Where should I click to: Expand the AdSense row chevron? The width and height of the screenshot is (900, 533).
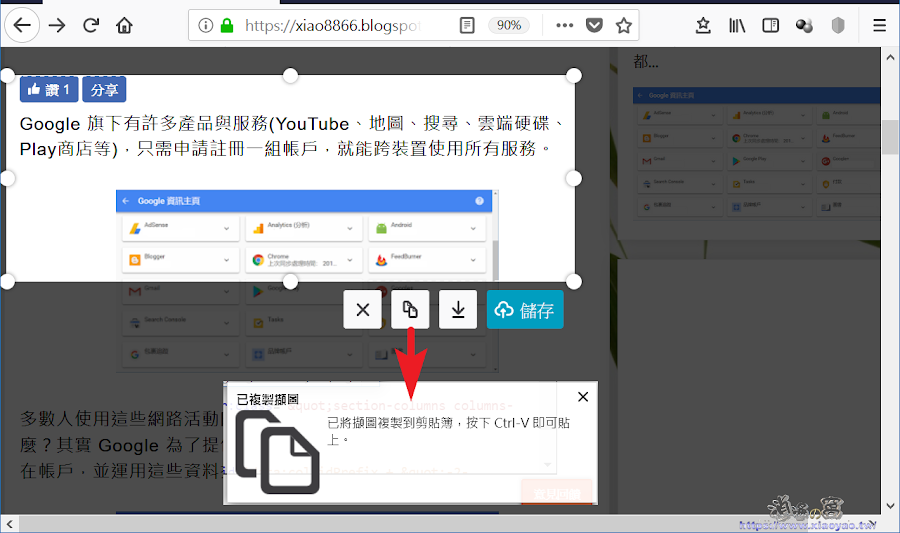pyautogui.click(x=227, y=228)
